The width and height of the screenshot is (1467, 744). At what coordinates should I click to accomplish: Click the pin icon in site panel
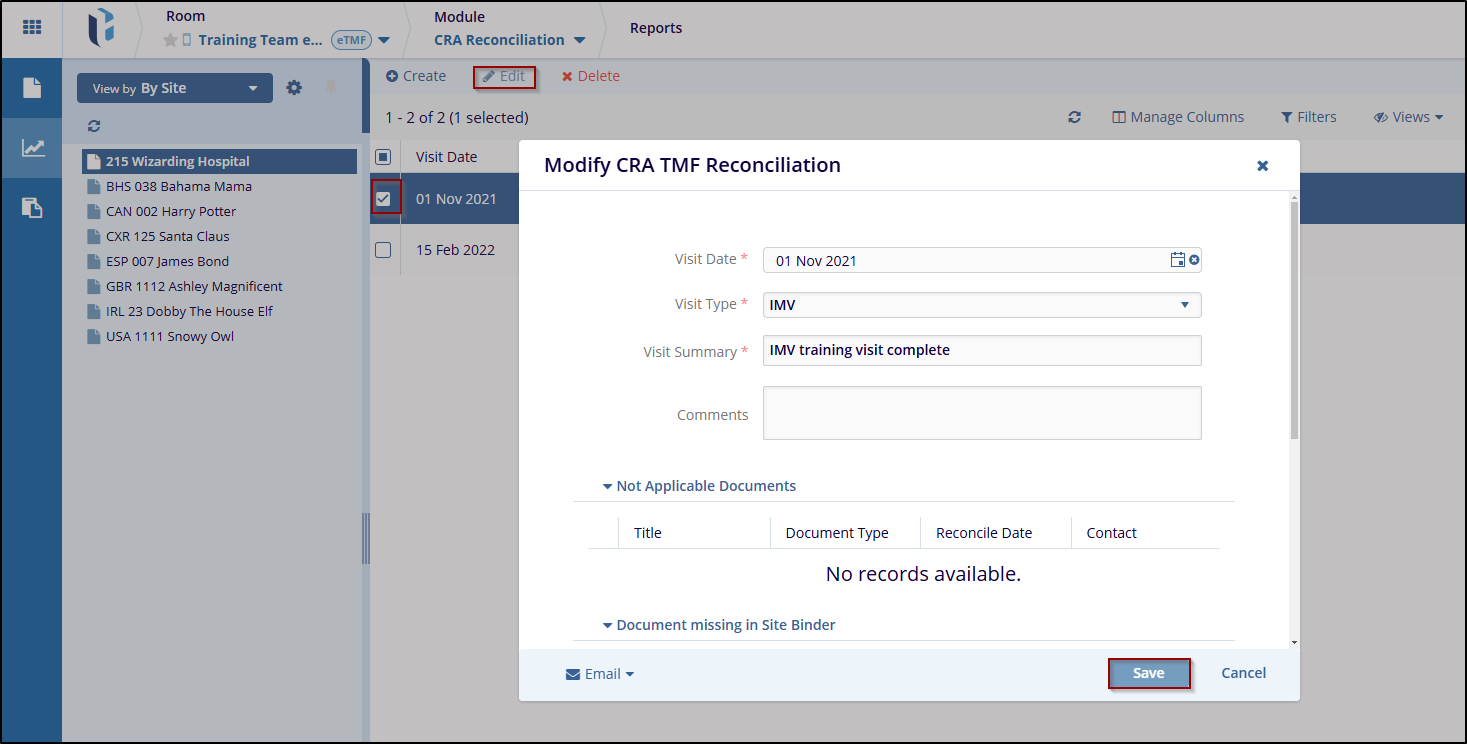(330, 88)
